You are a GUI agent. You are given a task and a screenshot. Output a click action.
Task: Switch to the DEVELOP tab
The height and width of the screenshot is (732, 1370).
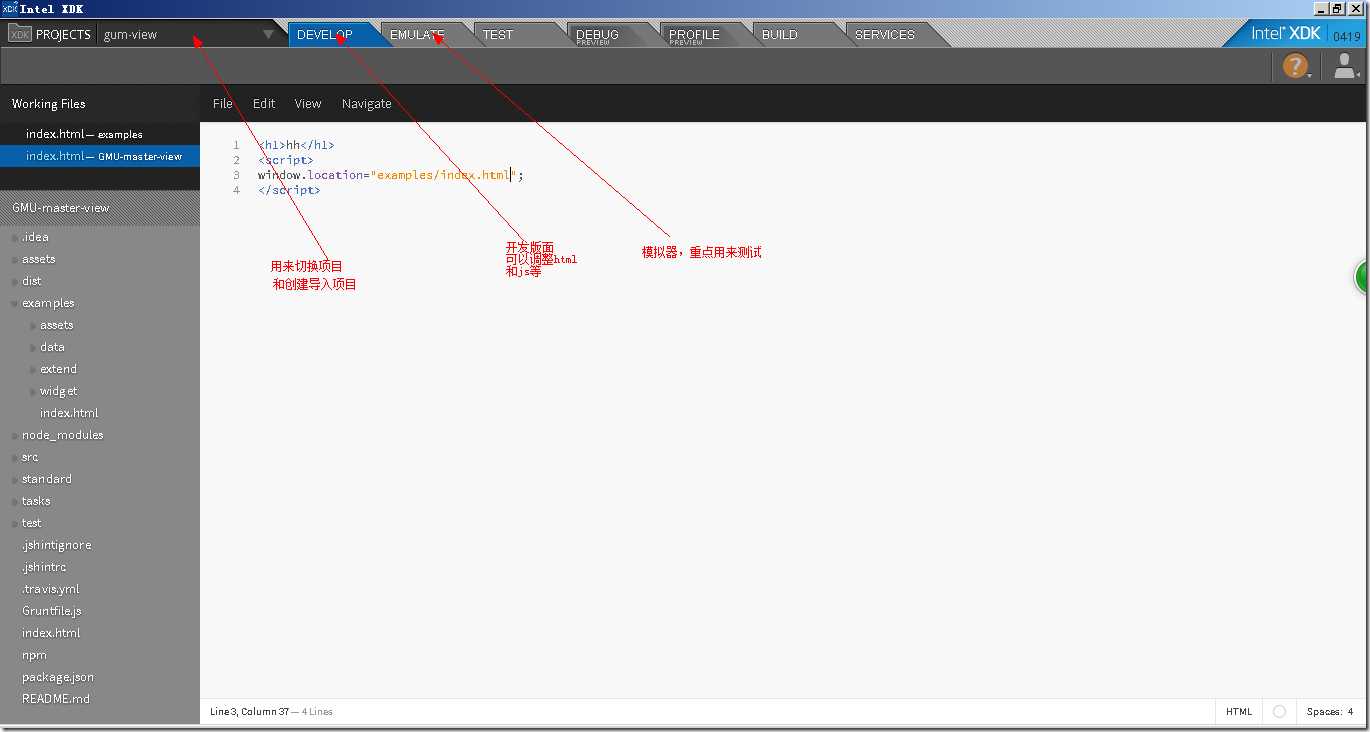coord(325,34)
